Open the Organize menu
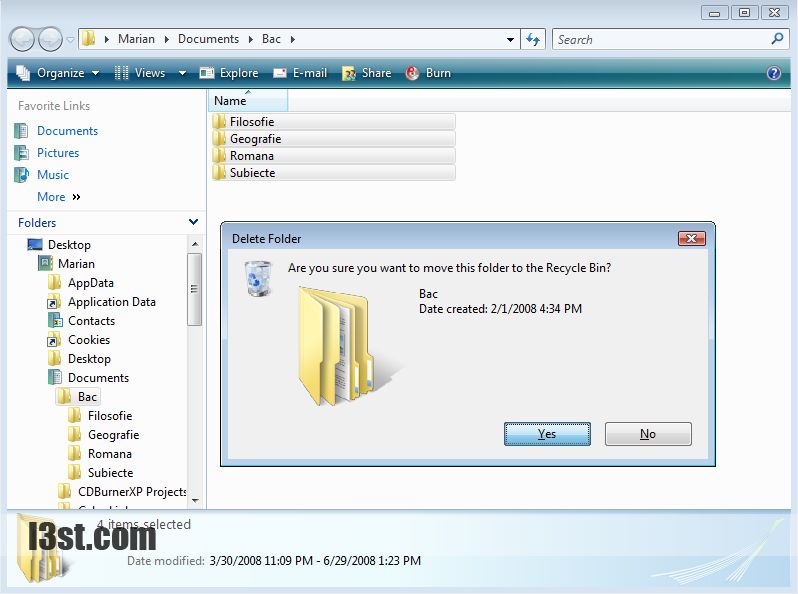Image resolution: width=798 pixels, height=594 pixels. (58, 73)
